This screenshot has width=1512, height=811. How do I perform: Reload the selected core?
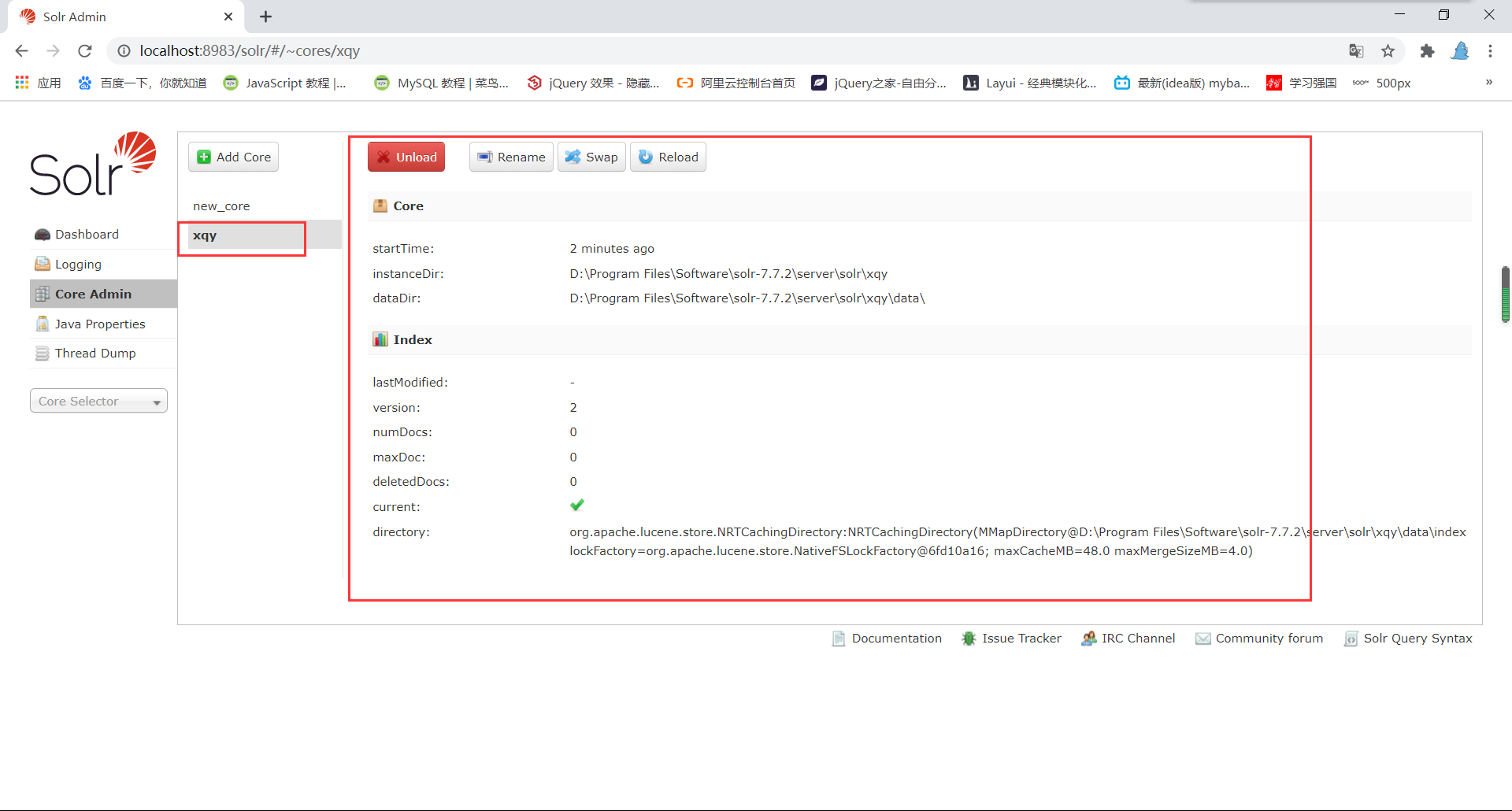click(668, 157)
